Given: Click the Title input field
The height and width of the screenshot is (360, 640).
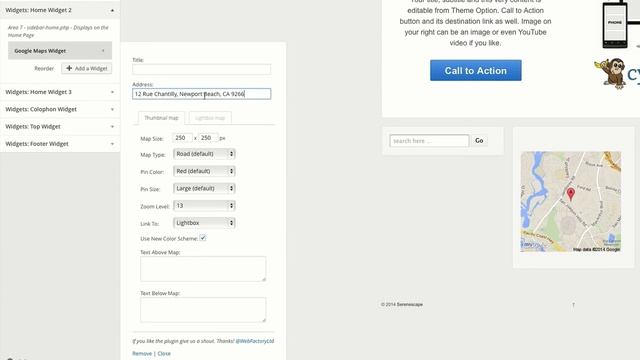Looking at the screenshot, I should tap(201, 69).
